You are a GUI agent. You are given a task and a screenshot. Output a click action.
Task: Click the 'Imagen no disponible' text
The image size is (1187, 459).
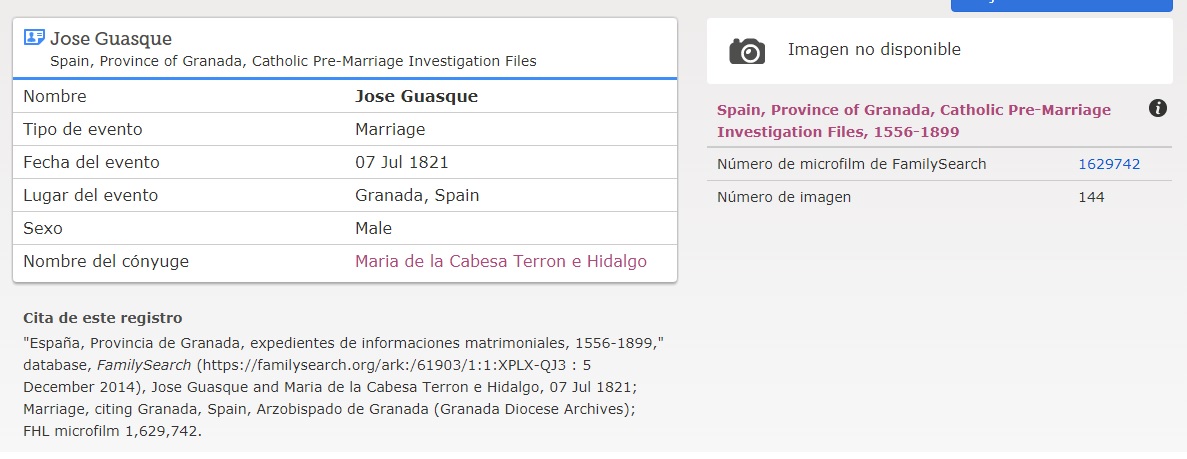click(874, 49)
